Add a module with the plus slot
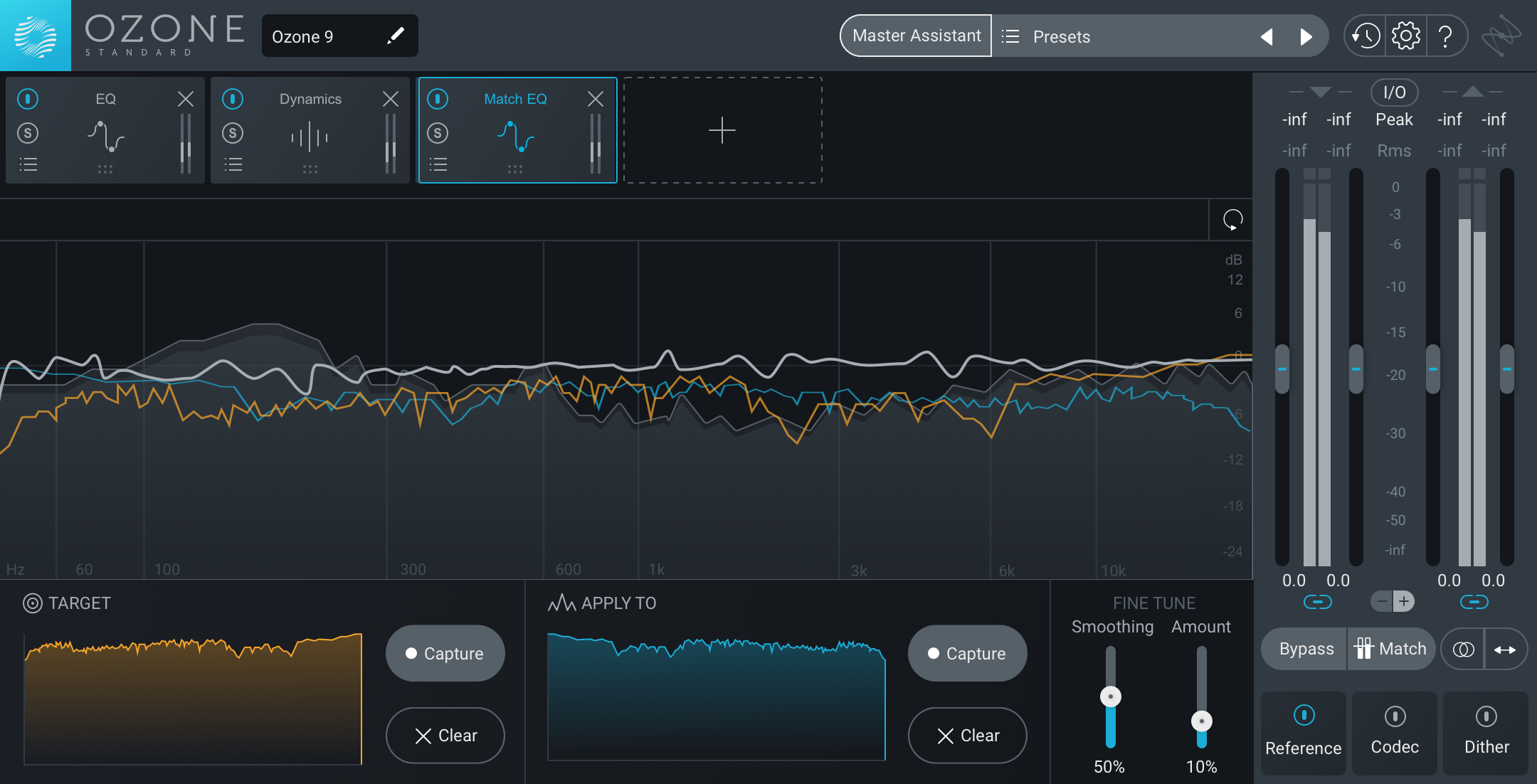1537x784 pixels. click(x=722, y=130)
